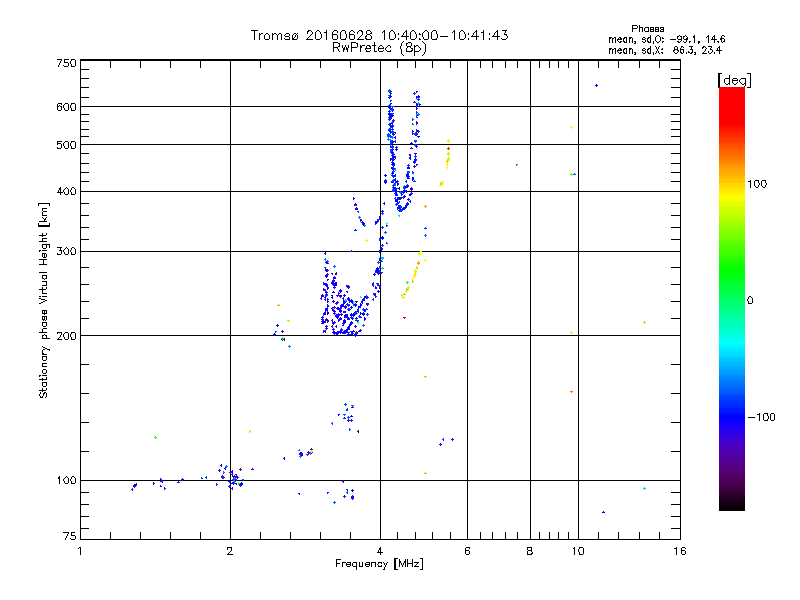Click the x-axis tick label '8'
Image resolution: width=800 pixels, height=600 pixels.
(x=530, y=551)
